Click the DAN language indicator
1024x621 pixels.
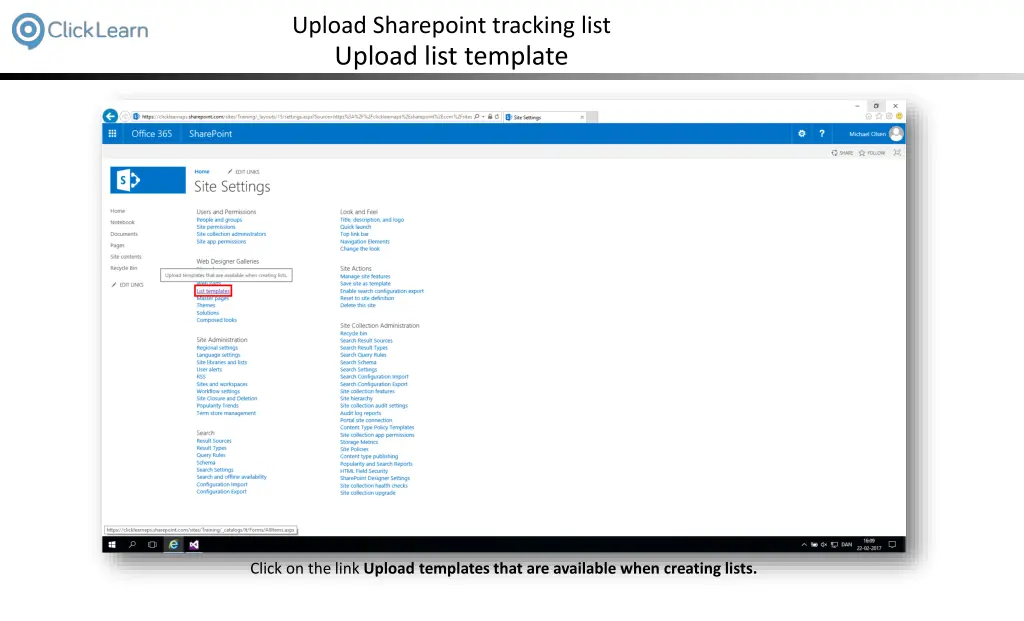coord(846,545)
